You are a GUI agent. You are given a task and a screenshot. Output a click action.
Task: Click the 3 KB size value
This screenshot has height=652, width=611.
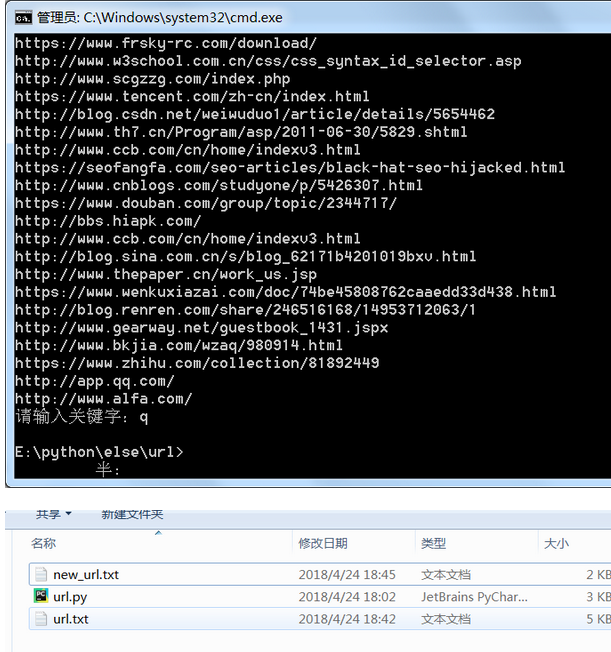(x=598, y=597)
